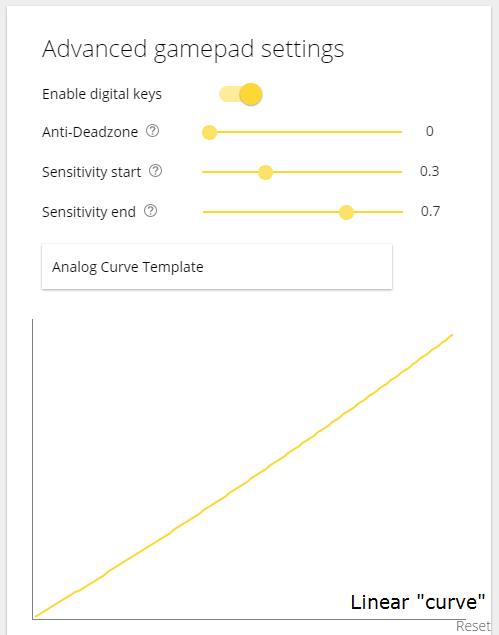
Task: Click the Reset link below the graph
Action: (473, 626)
